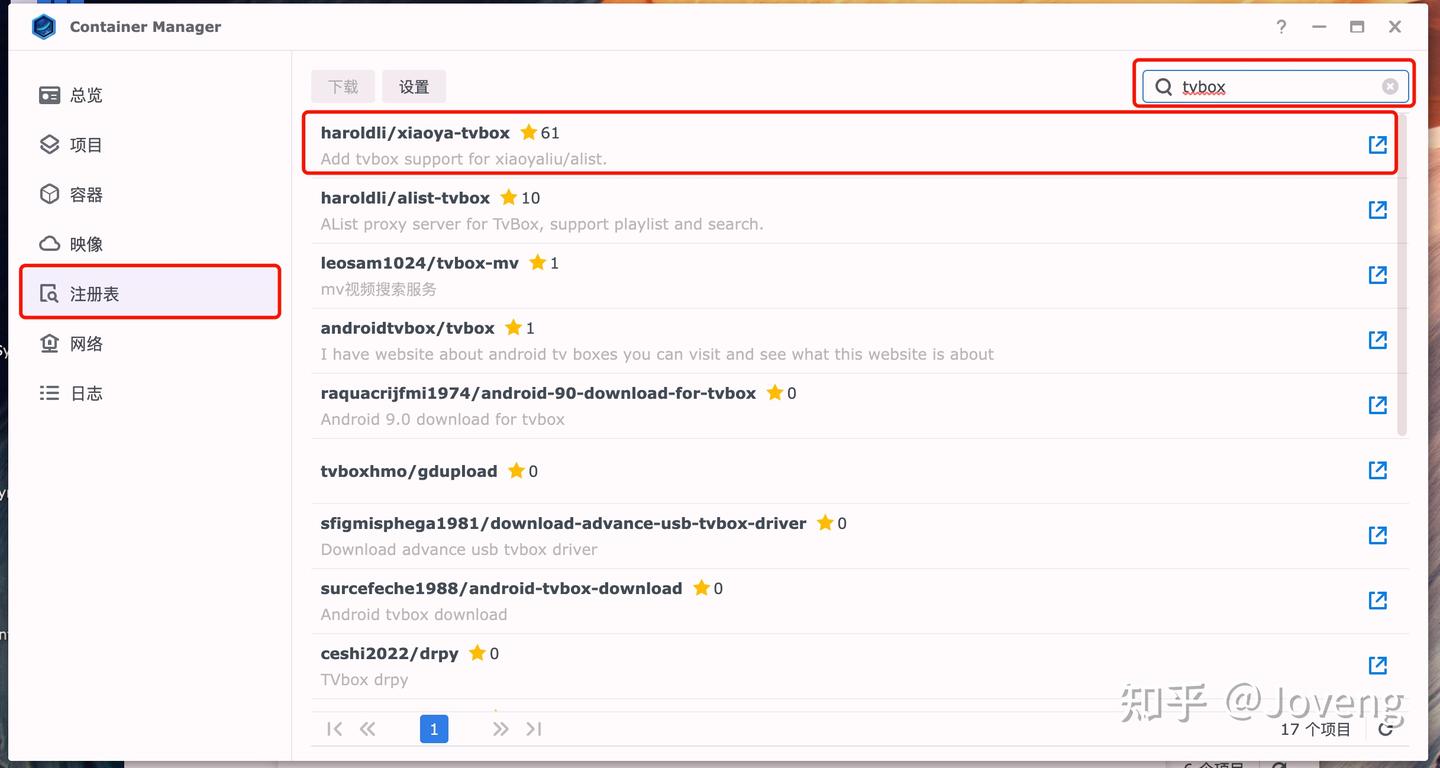
Task: Click the 设置 settings button
Action: pyautogui.click(x=414, y=87)
